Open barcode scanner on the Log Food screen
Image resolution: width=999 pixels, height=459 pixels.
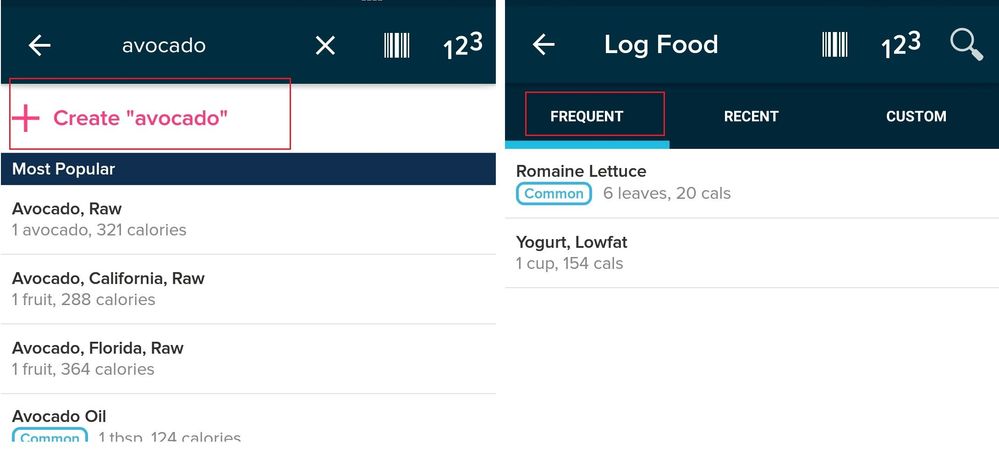[835, 45]
